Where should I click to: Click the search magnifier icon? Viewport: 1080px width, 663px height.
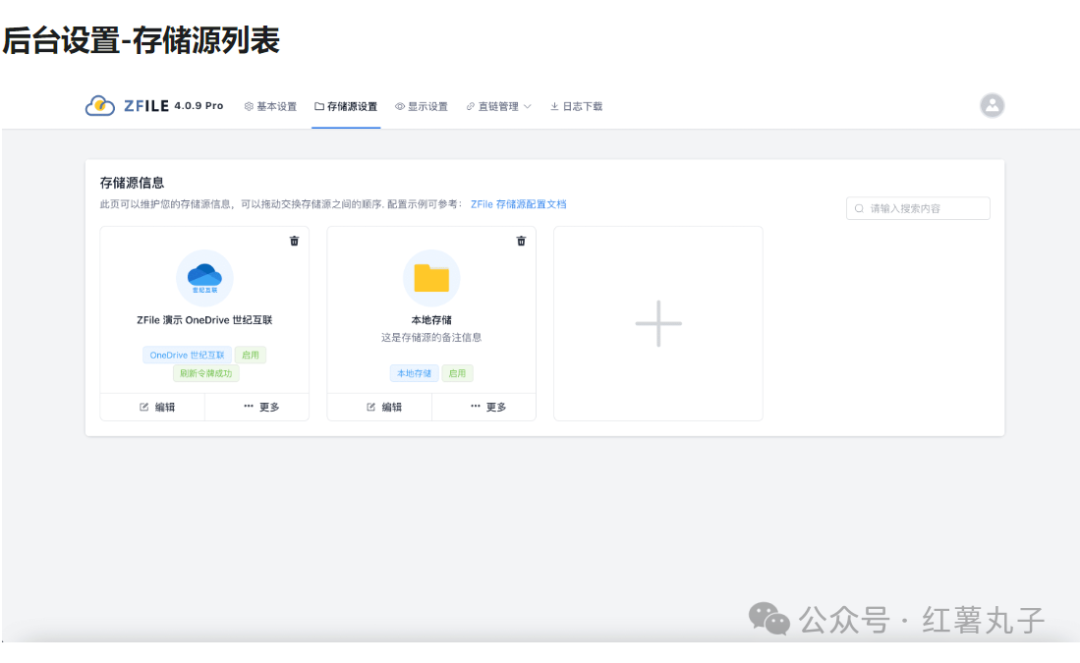[859, 208]
